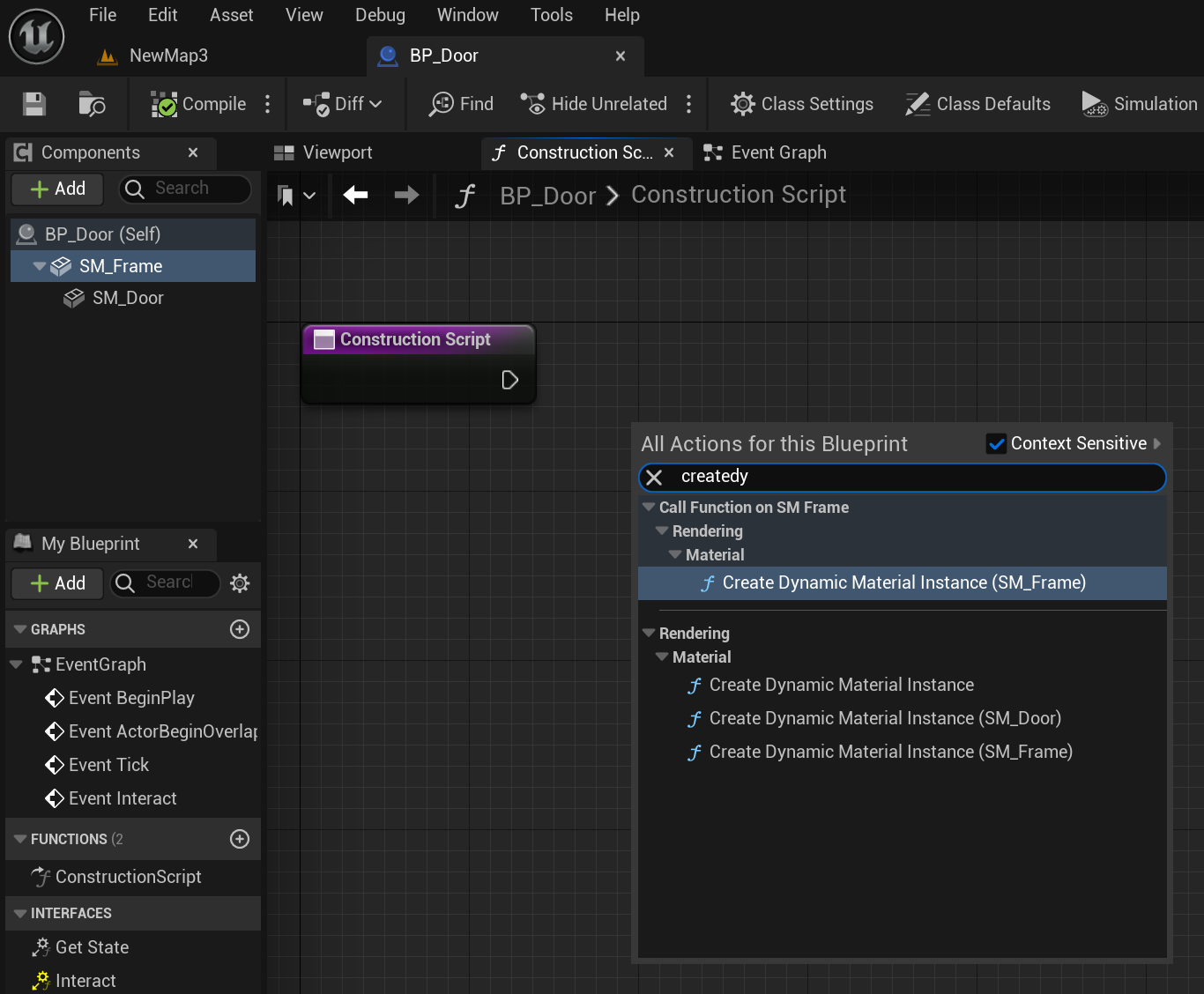Select the SM_Door component
This screenshot has width=1204, height=994.
pyautogui.click(x=128, y=298)
